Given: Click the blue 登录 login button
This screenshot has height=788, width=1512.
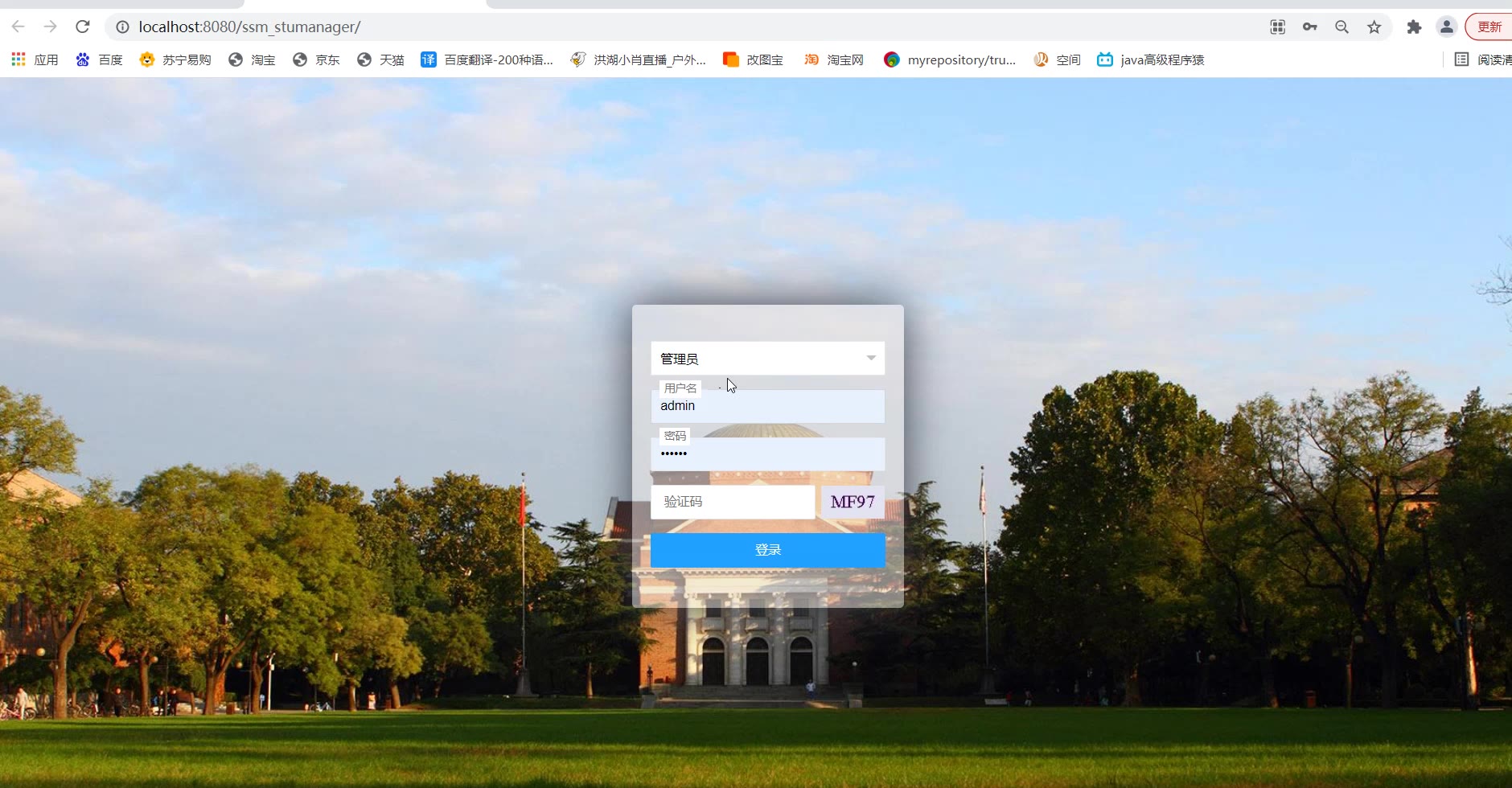Looking at the screenshot, I should pyautogui.click(x=768, y=550).
